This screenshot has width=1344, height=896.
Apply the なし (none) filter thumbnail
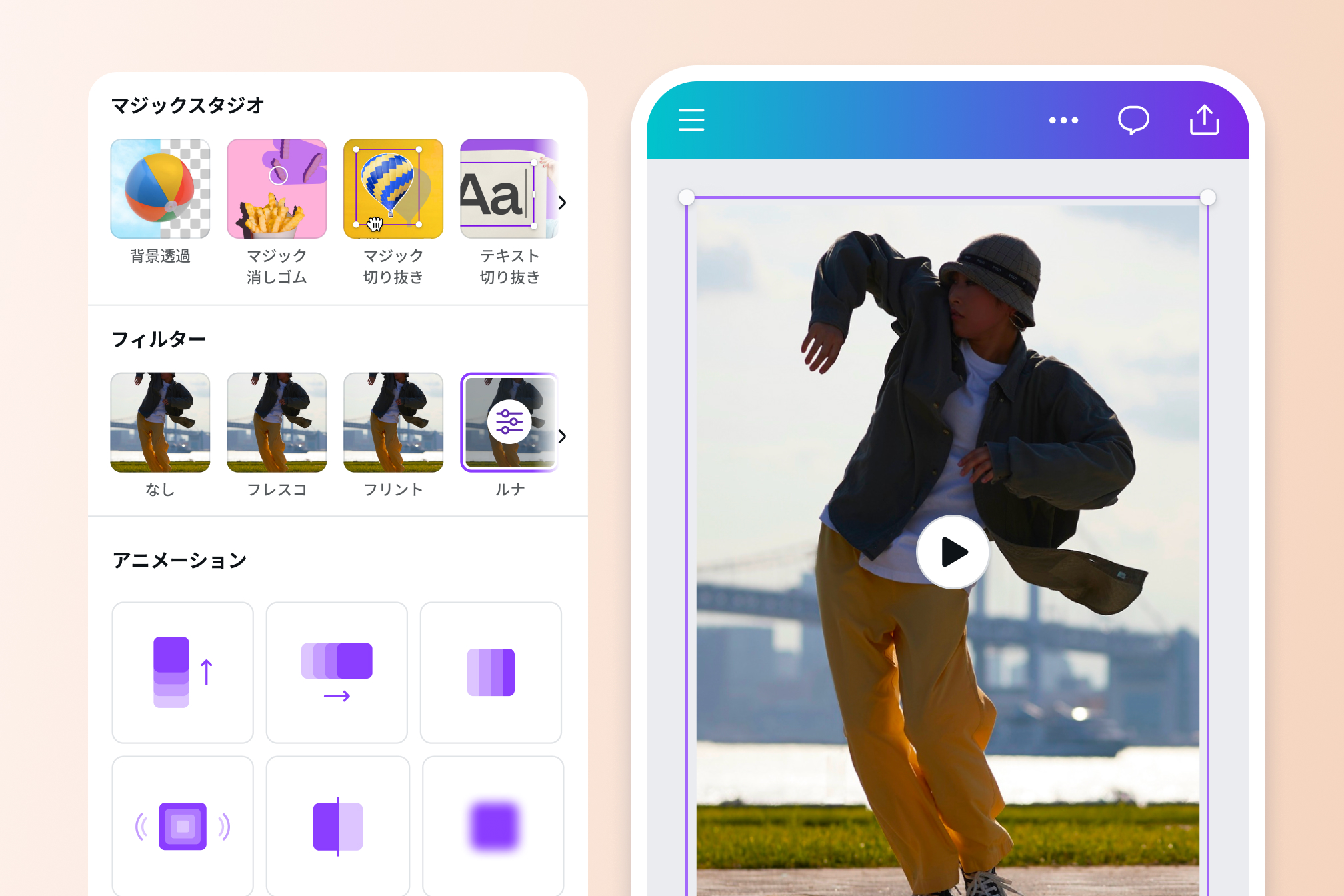click(x=160, y=423)
